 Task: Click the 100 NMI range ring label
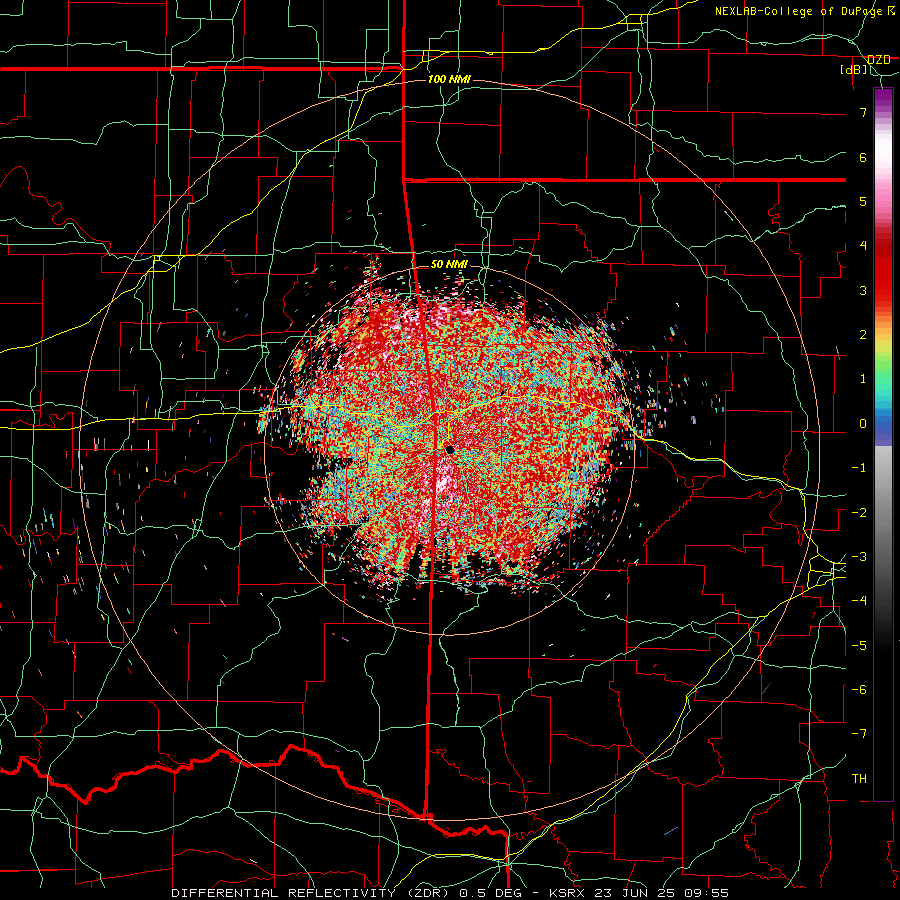pos(449,79)
